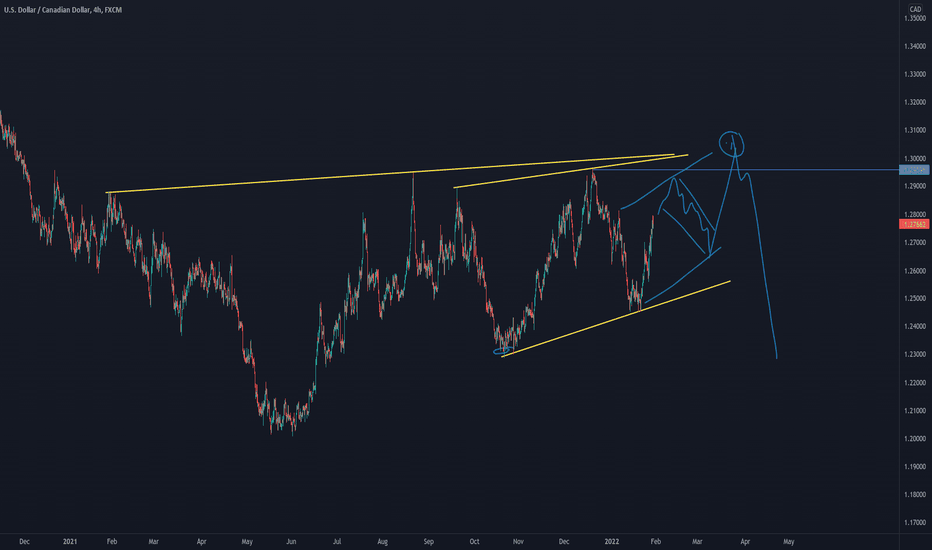Click the 2021 label on time axis
The width and height of the screenshot is (932, 550).
tap(70, 542)
